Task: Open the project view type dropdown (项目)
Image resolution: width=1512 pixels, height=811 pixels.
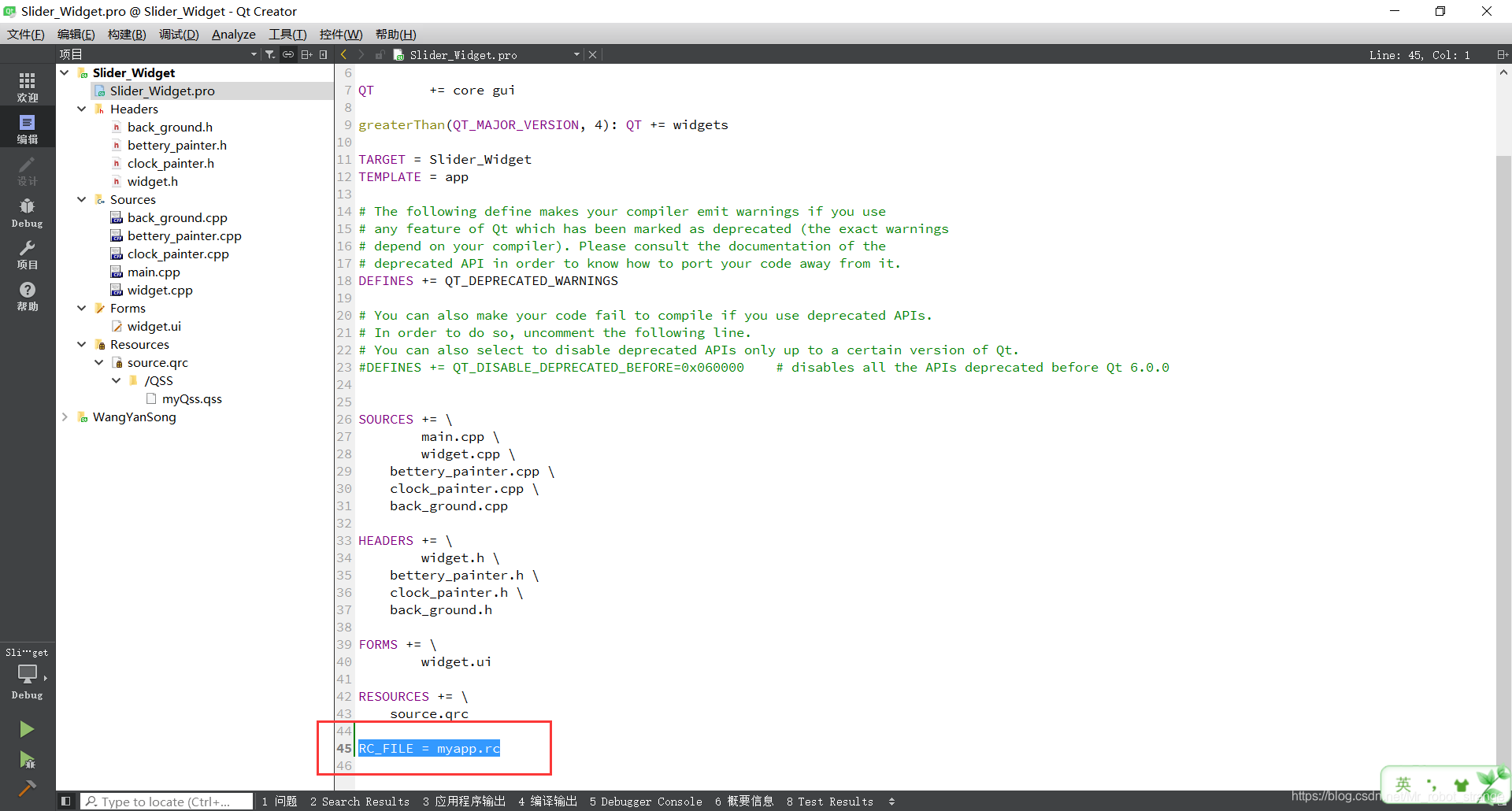Action: (157, 54)
